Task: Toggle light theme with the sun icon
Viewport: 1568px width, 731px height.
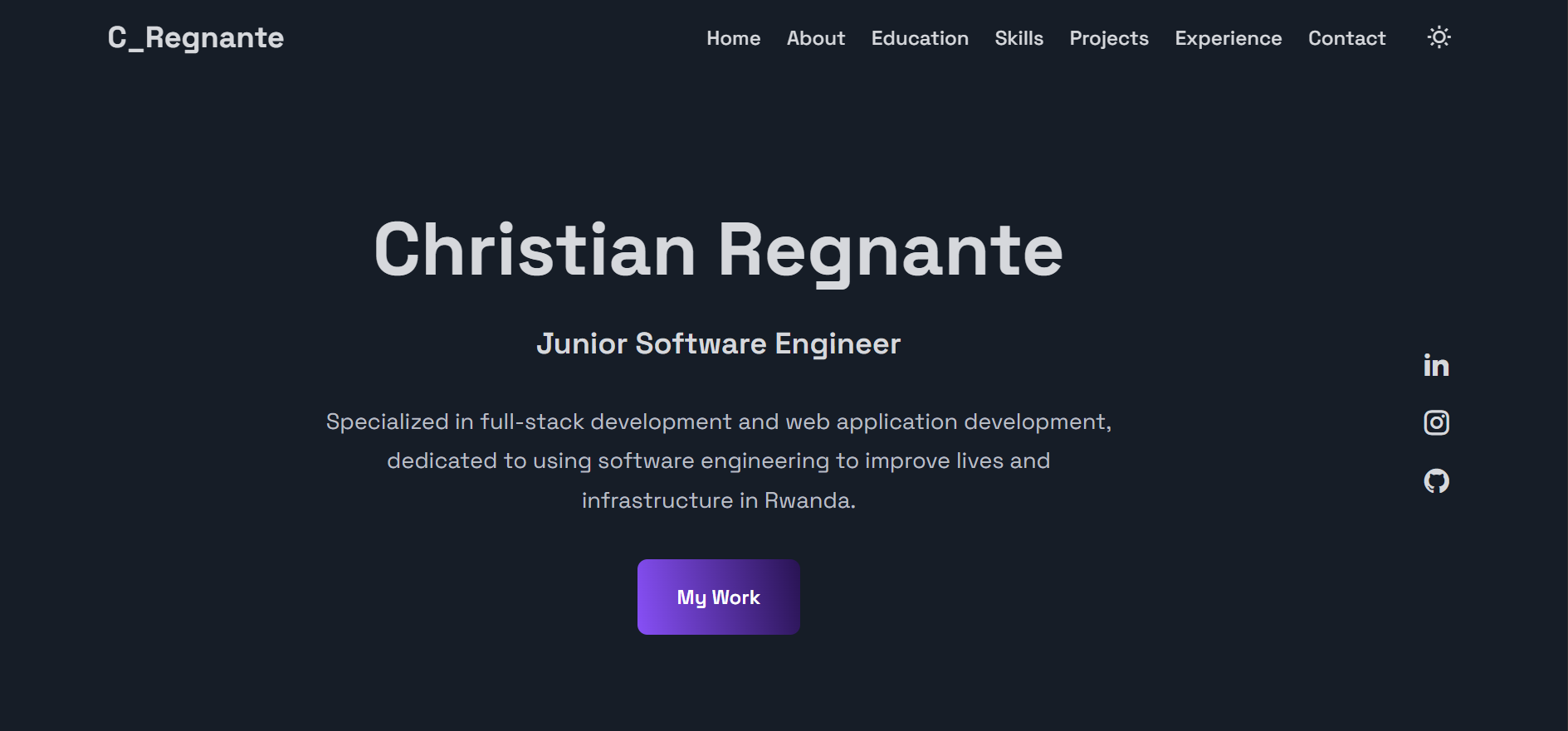Action: pyautogui.click(x=1439, y=37)
